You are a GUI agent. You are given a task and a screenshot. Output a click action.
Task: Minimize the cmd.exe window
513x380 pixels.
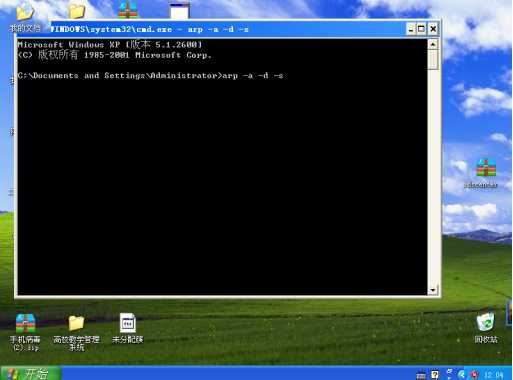[x=411, y=29]
